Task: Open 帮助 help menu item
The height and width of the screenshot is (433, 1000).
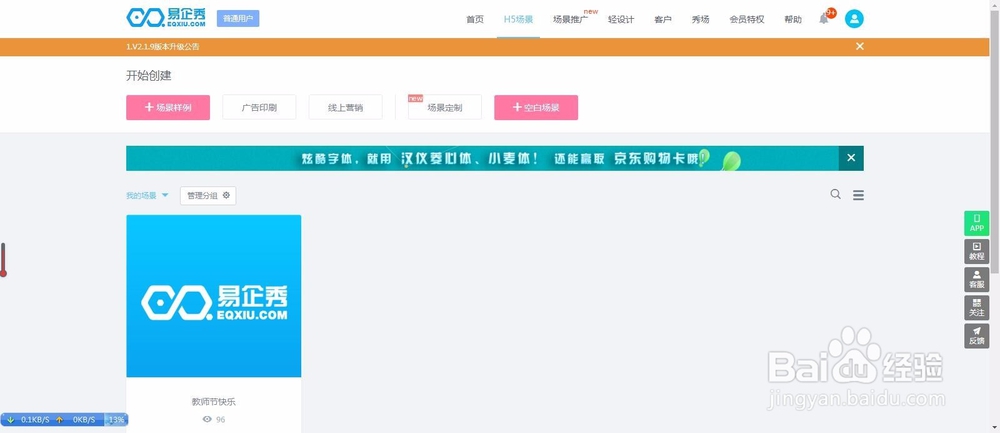Action: click(793, 19)
